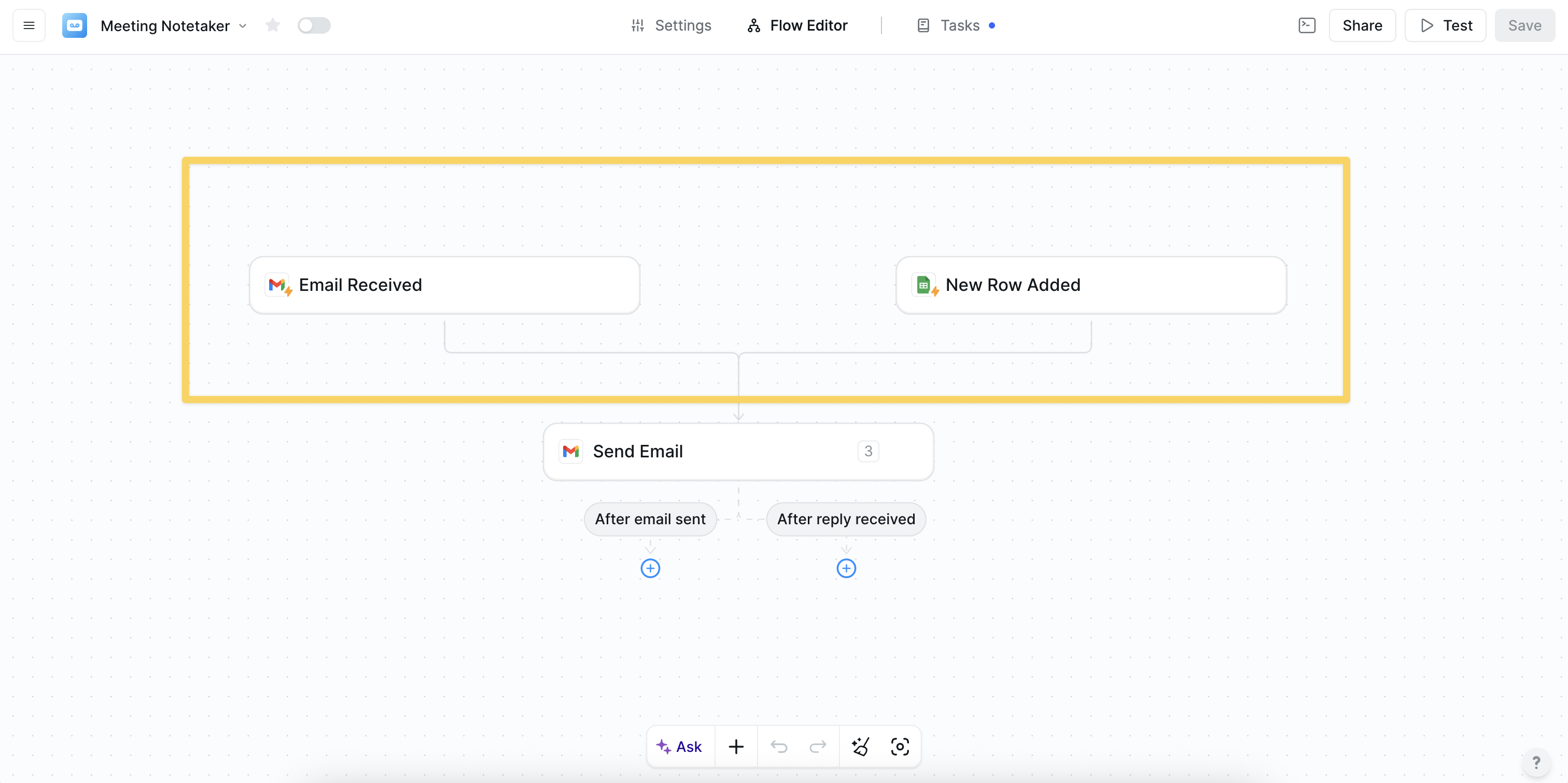Add a step after email sent branch
The height and width of the screenshot is (783, 1568).
pyautogui.click(x=650, y=567)
